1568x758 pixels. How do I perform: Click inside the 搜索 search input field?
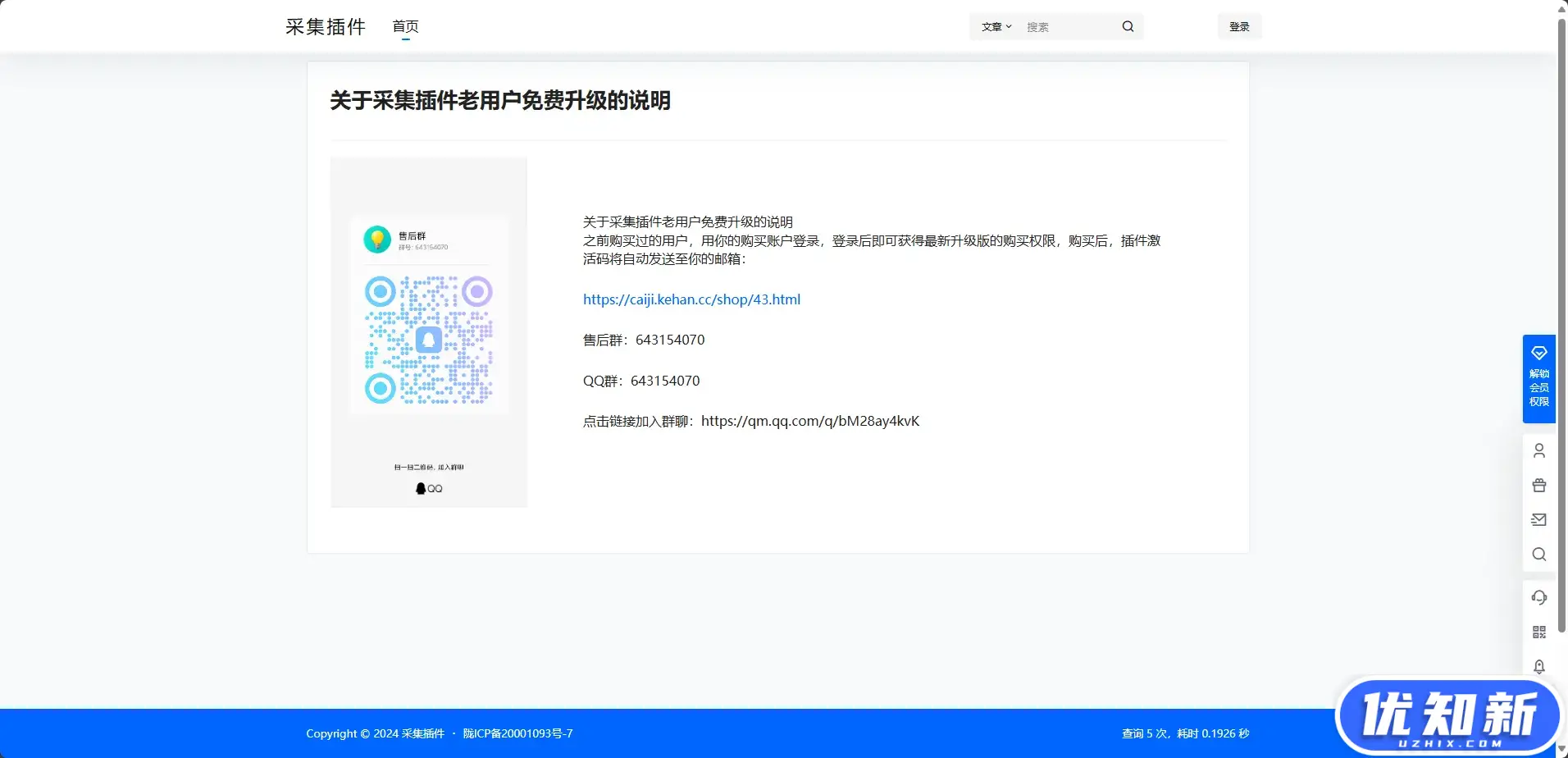(x=1066, y=26)
